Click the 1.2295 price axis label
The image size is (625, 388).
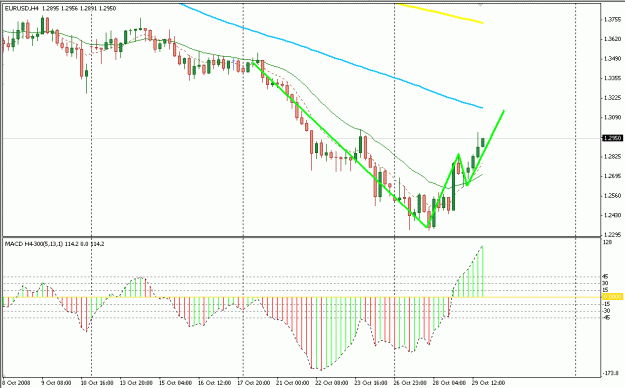point(612,234)
